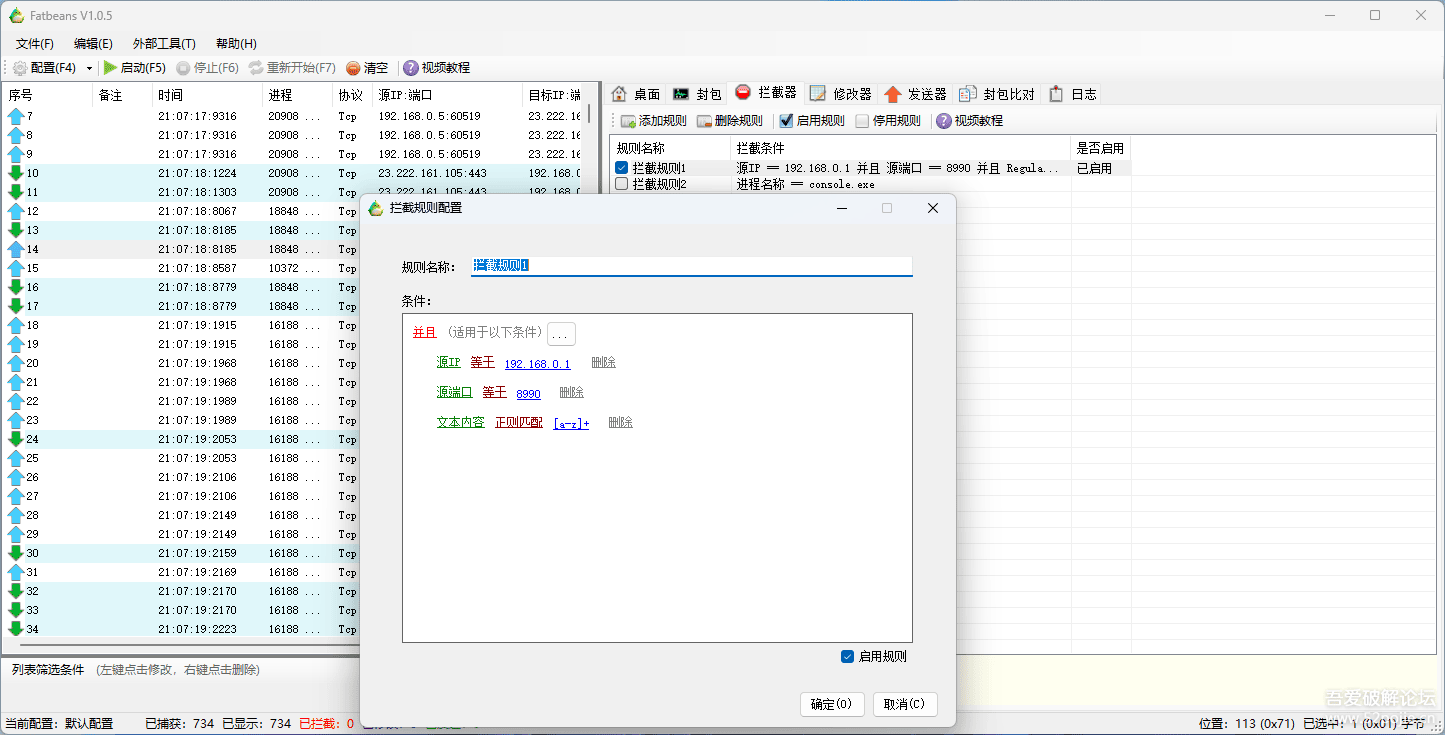The width and height of the screenshot is (1445, 735).
Task: Check the 拦截规则2 rule checkbox
Action: click(x=622, y=184)
